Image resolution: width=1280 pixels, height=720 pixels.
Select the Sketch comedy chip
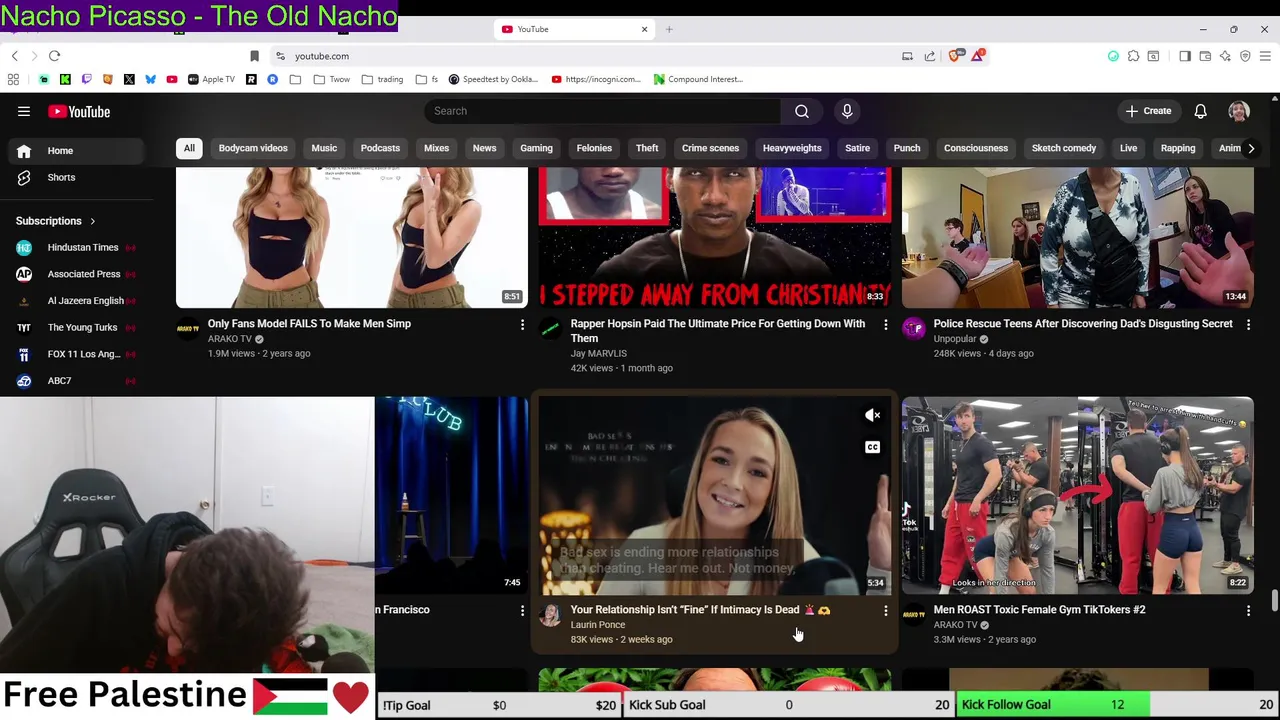(1064, 148)
